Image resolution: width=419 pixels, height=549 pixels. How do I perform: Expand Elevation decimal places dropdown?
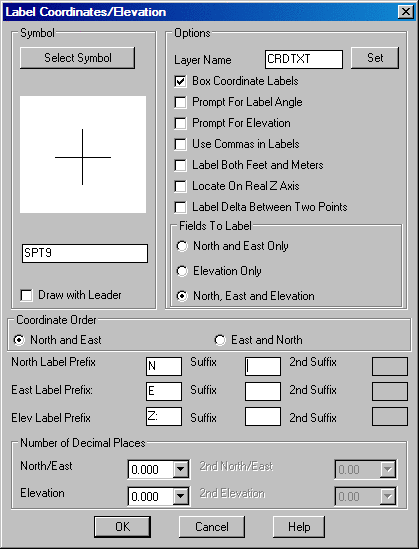(x=181, y=496)
